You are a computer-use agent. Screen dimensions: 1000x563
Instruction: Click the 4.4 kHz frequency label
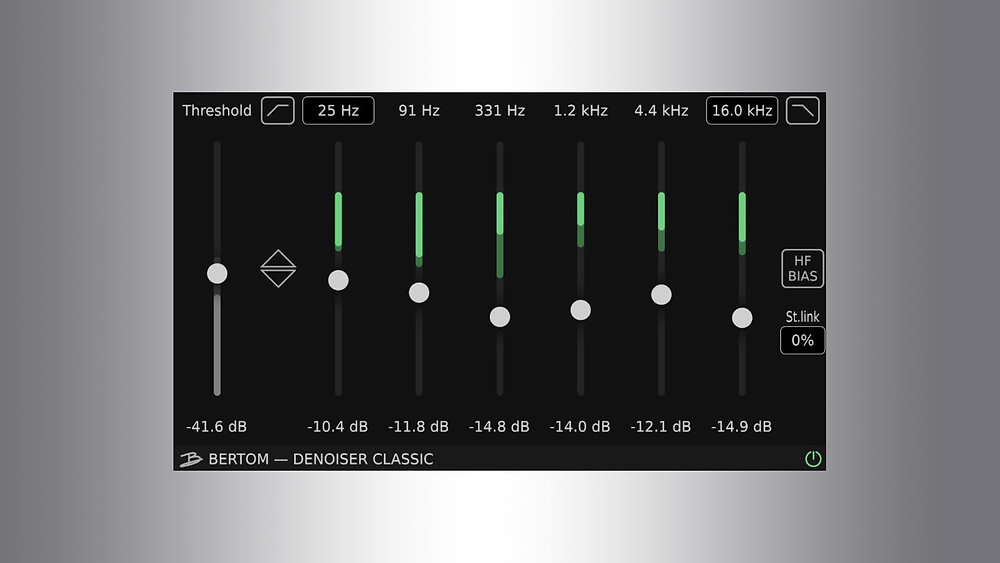pyautogui.click(x=661, y=110)
